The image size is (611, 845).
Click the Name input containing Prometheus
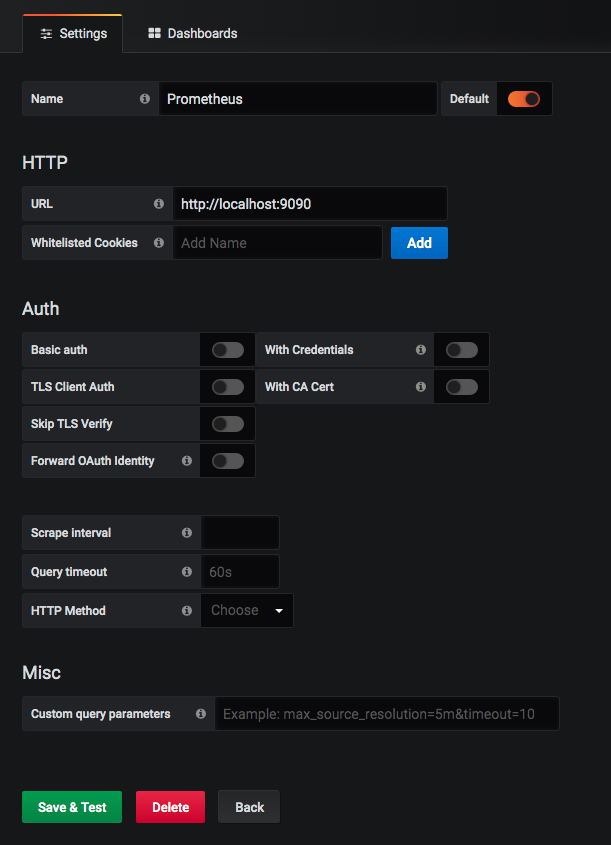tap(298, 99)
